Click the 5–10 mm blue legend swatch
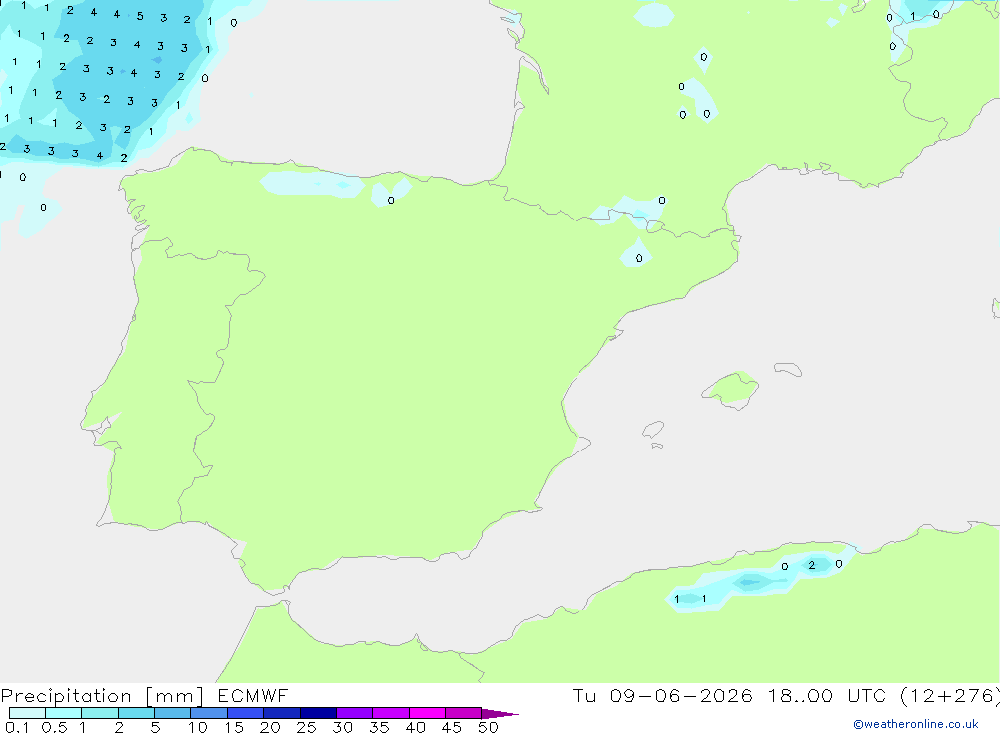 click(x=173, y=713)
